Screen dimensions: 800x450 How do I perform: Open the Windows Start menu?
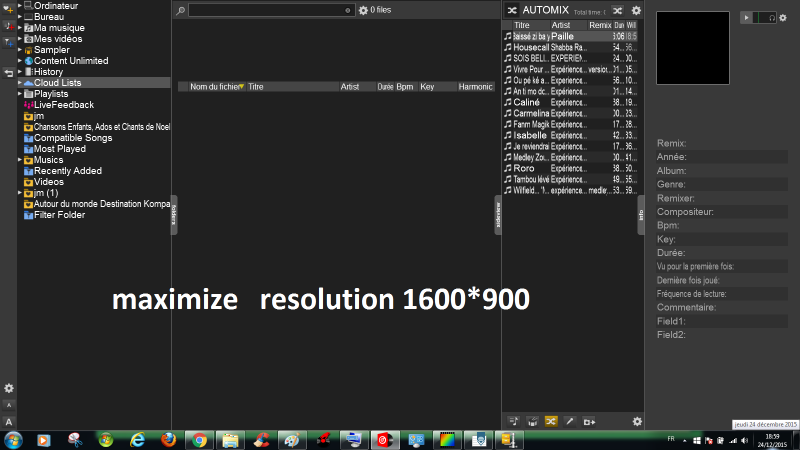tap(13, 440)
